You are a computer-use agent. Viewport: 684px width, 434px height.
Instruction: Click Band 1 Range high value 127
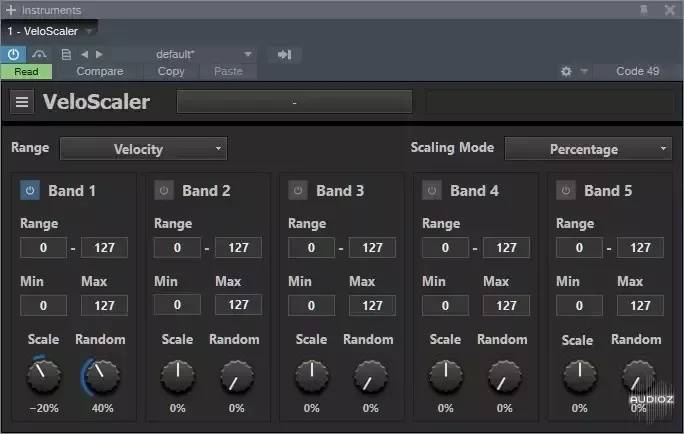(x=104, y=248)
